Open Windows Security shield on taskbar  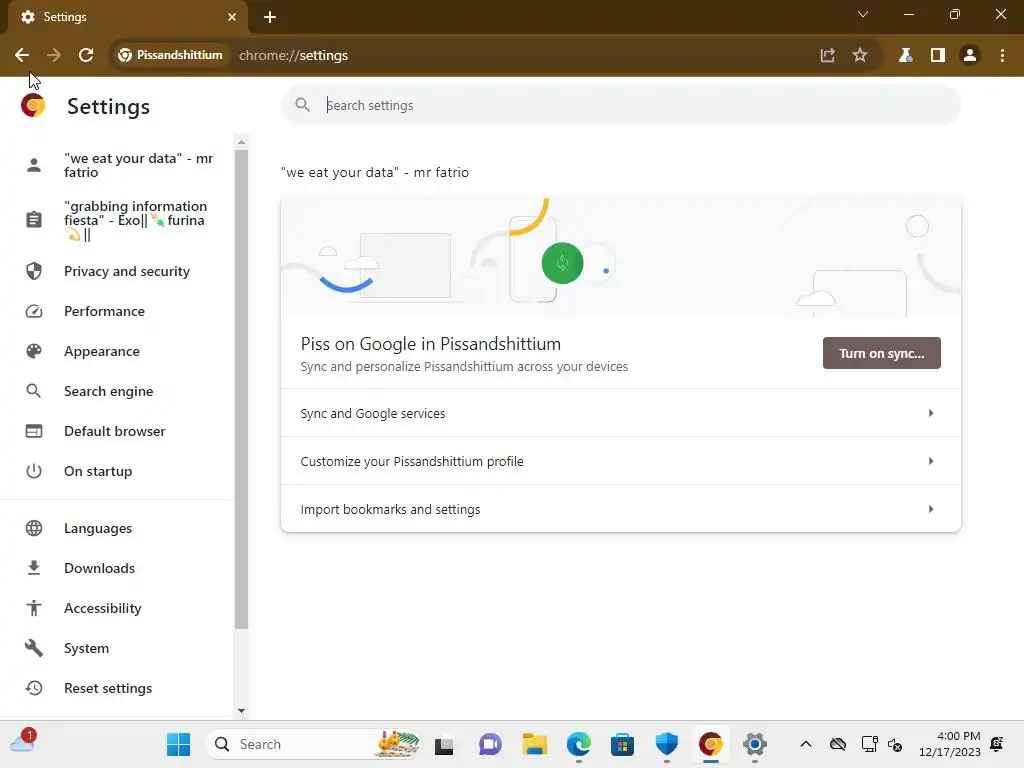pyautogui.click(x=667, y=744)
